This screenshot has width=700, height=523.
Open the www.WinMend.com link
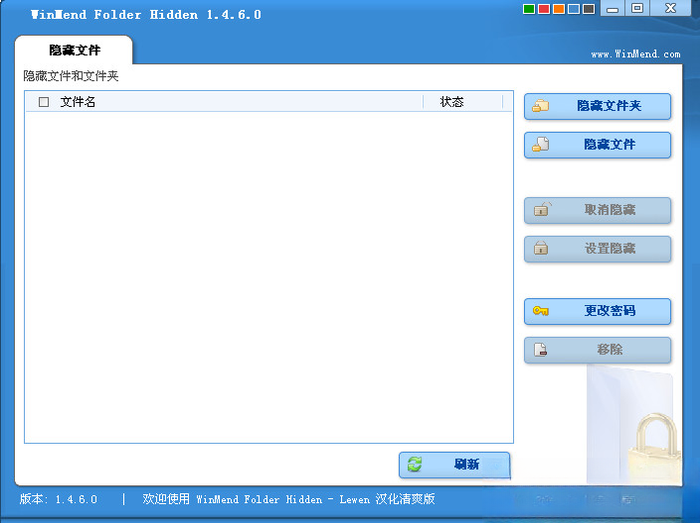tap(636, 54)
